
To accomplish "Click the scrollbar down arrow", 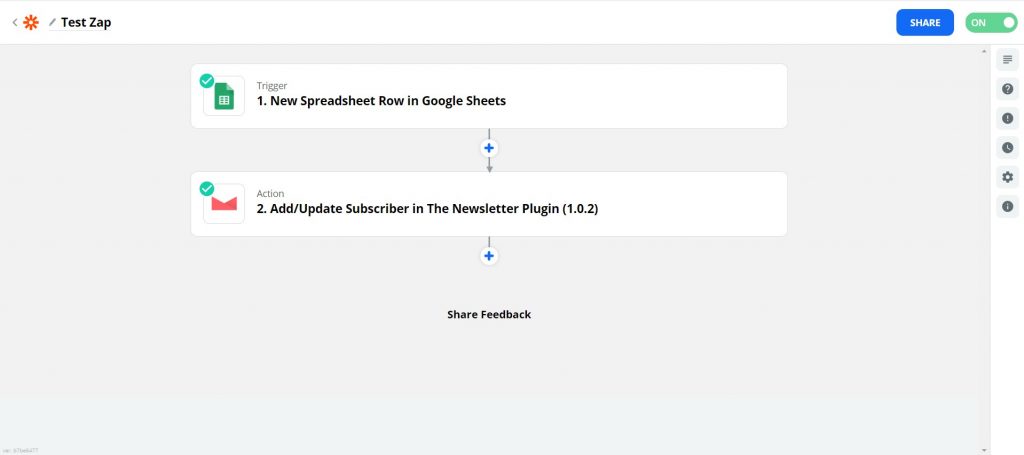I will (x=984, y=450).
